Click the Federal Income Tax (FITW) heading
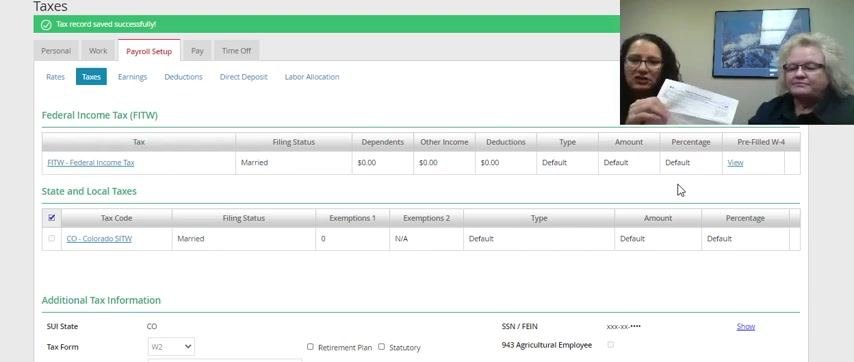Viewport: 854px width, 362px height. coord(100,115)
